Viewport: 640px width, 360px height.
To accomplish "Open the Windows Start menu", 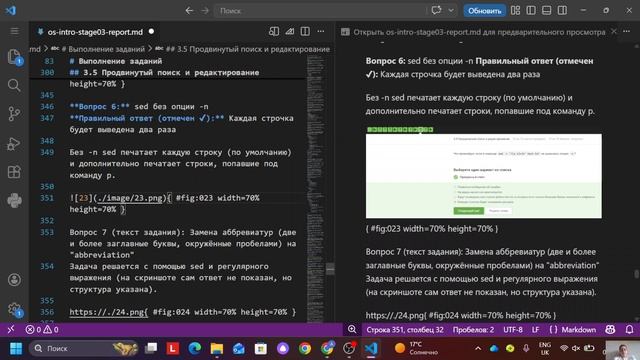I will [16, 349].
